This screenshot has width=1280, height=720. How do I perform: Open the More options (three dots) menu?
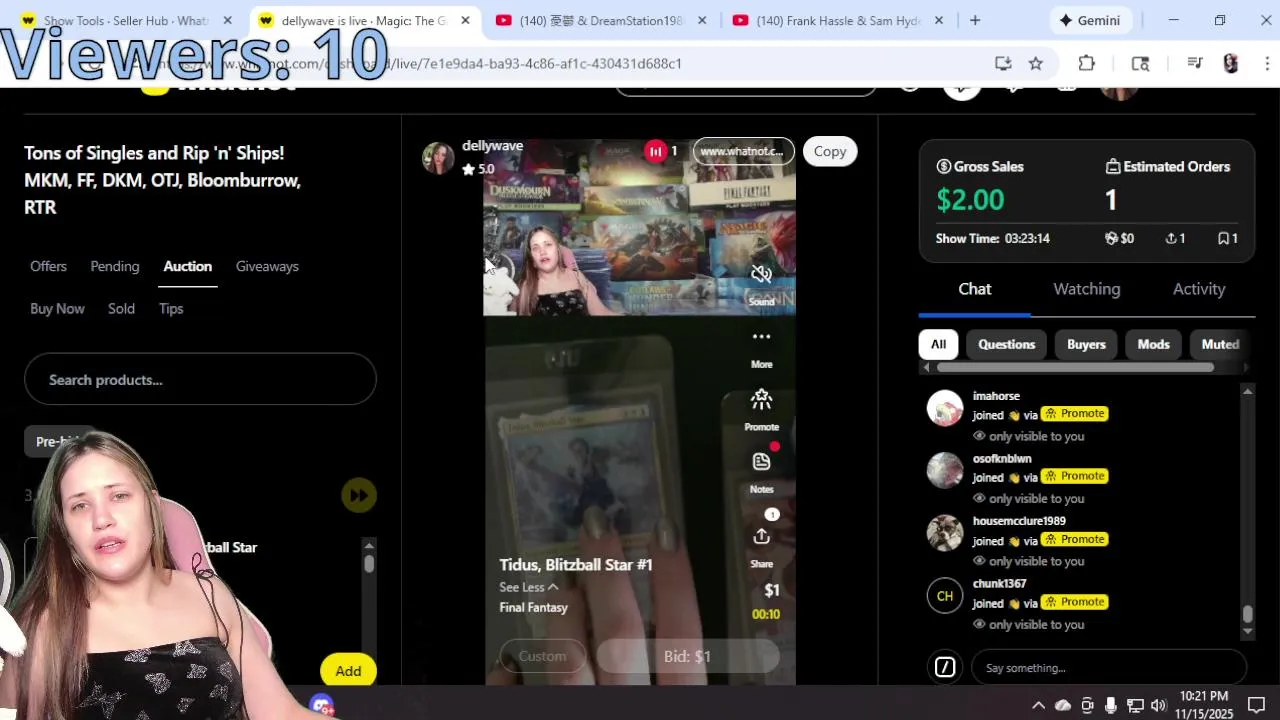click(761, 337)
